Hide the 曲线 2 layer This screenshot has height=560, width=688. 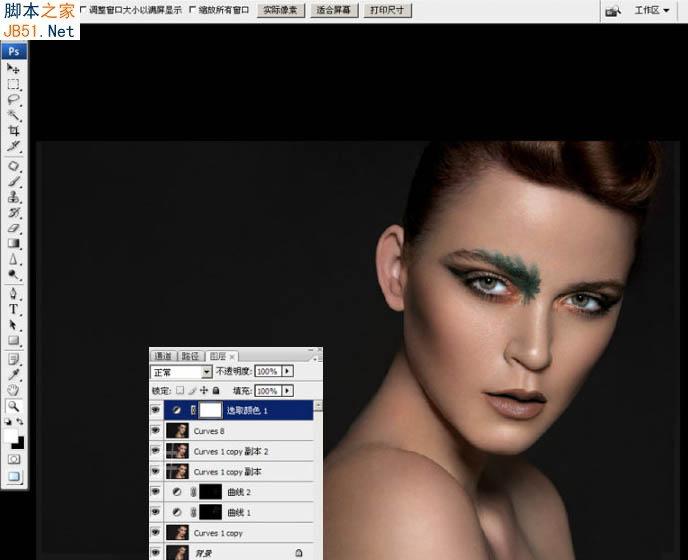156,492
